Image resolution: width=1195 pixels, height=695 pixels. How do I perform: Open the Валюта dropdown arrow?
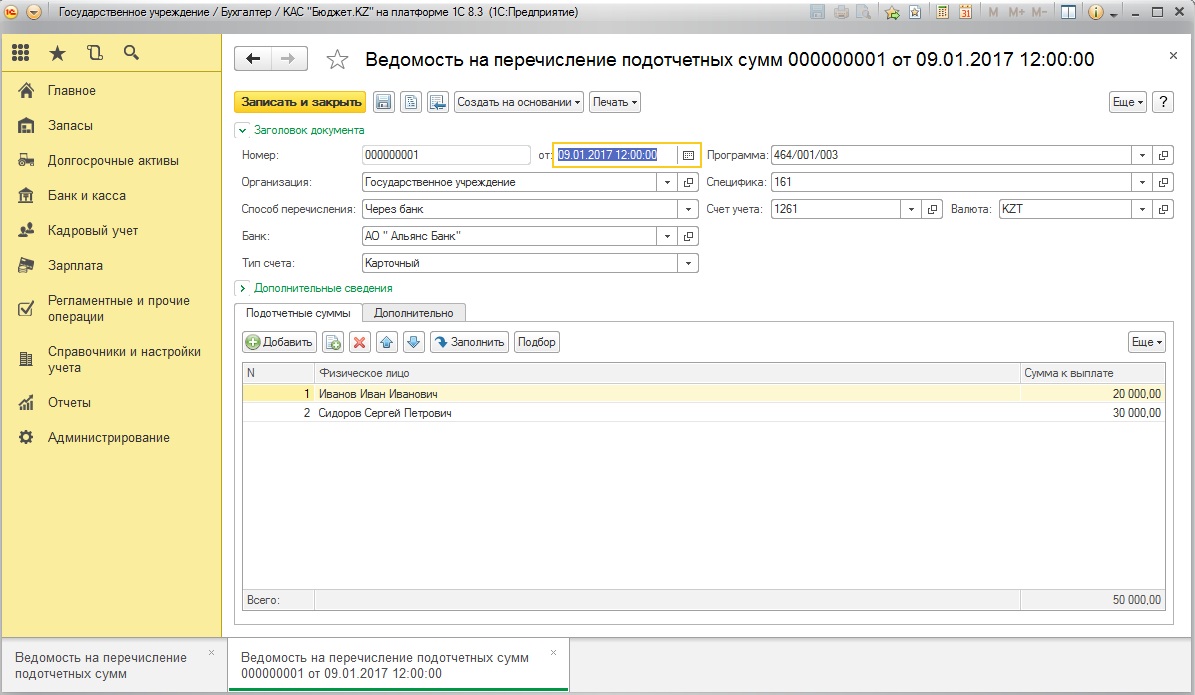point(1142,209)
